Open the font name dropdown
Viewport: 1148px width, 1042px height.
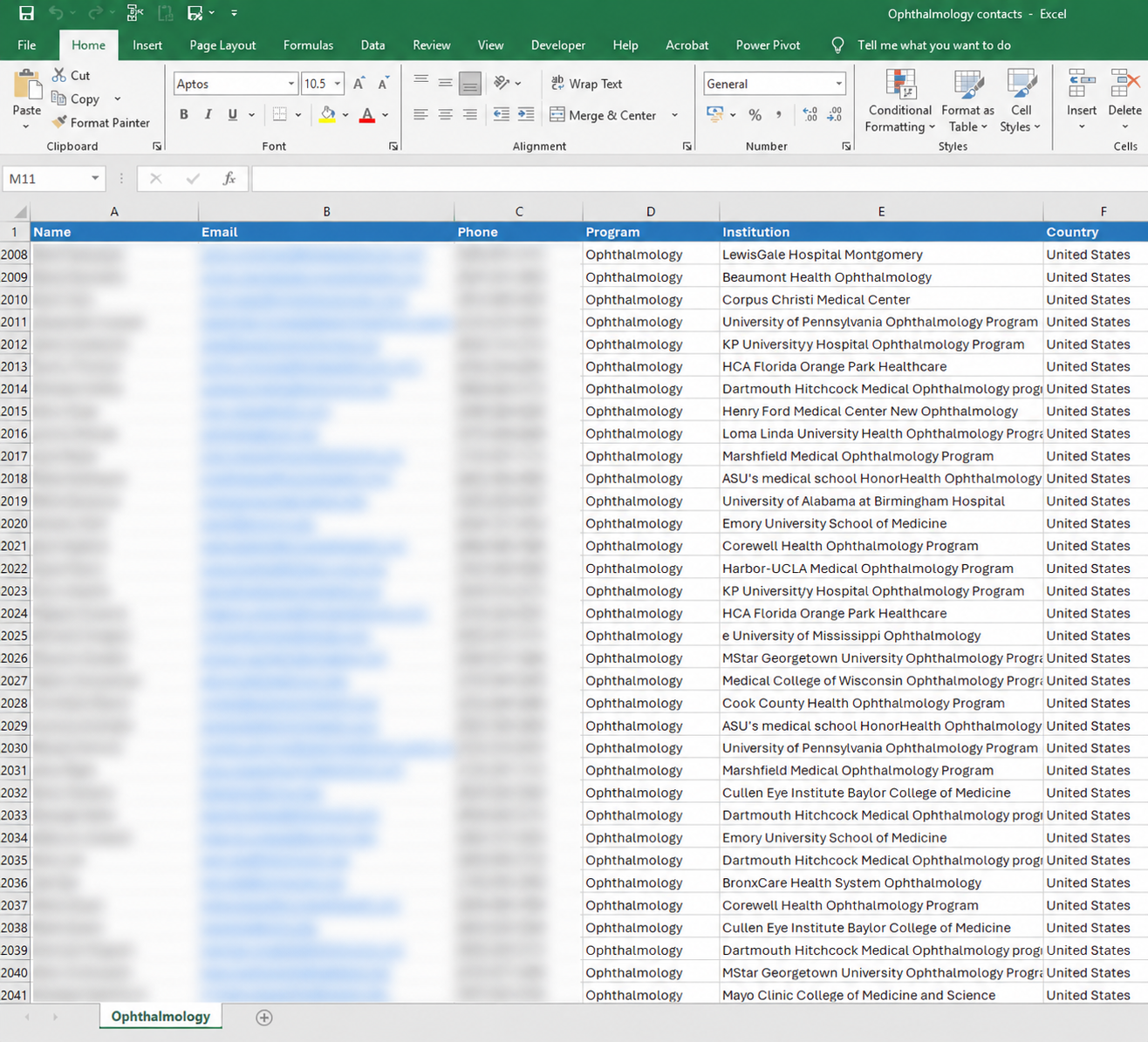(x=291, y=84)
